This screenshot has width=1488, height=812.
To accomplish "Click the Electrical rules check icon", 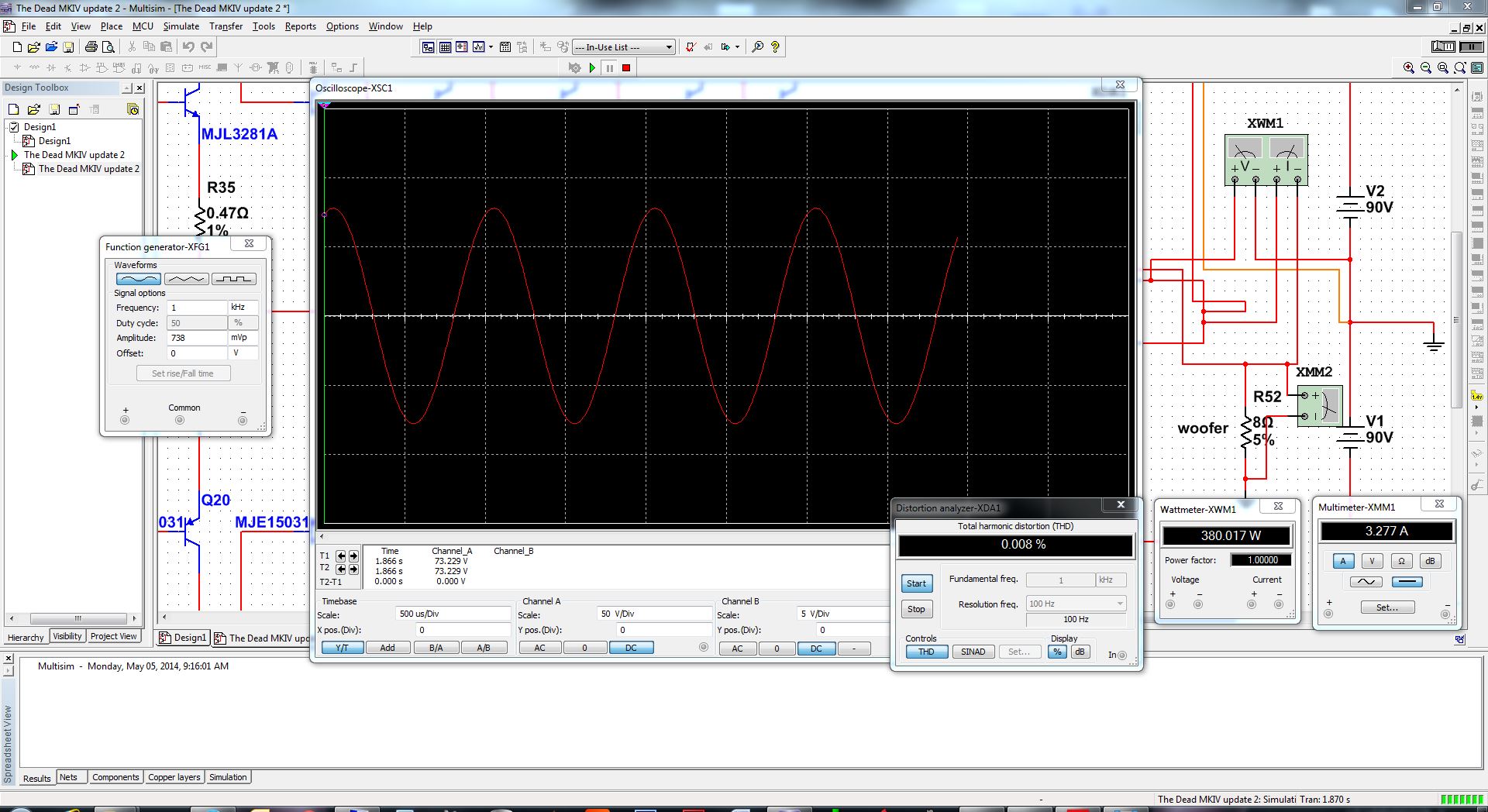I will point(690,47).
